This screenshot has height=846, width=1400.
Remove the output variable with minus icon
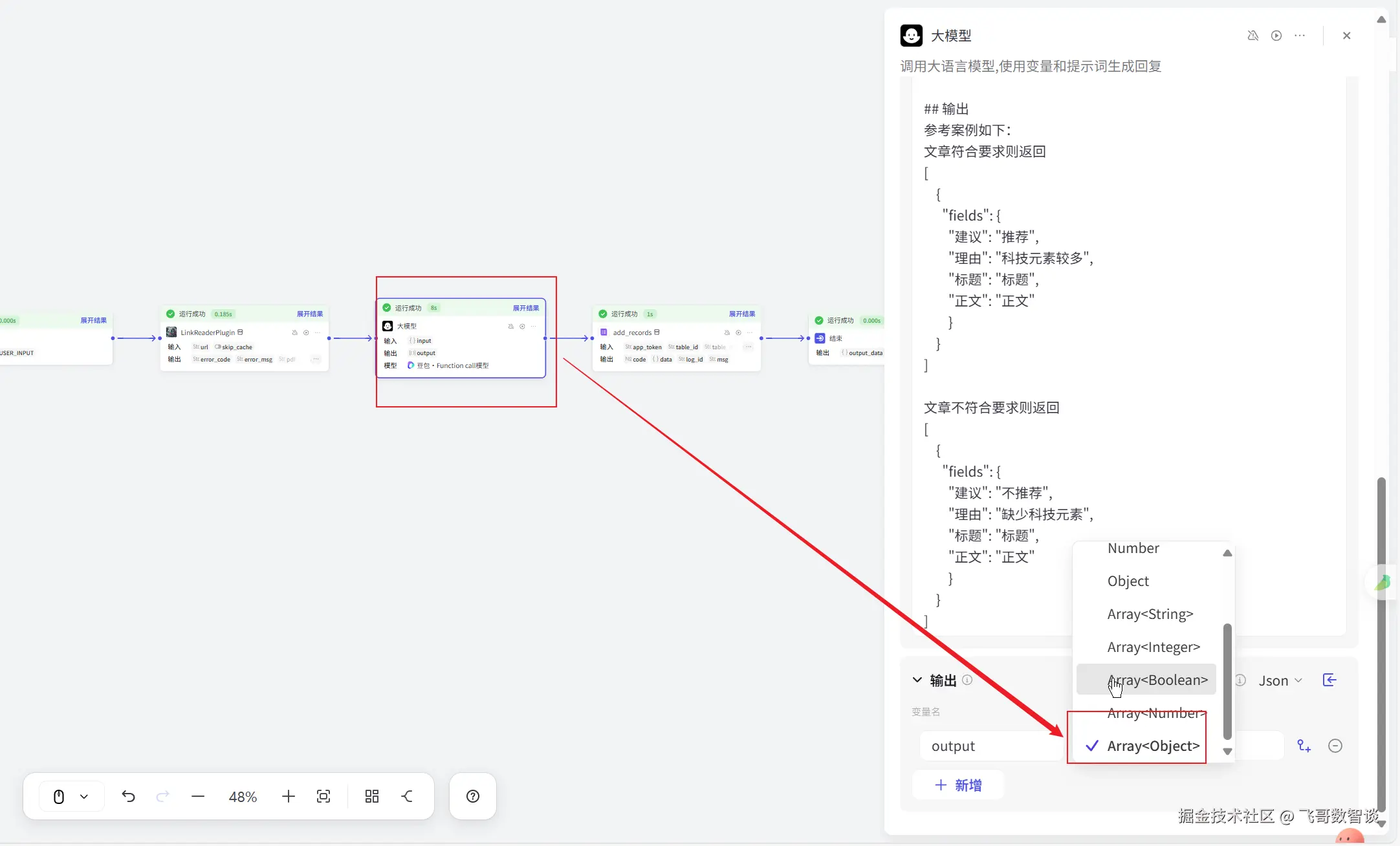(1335, 746)
